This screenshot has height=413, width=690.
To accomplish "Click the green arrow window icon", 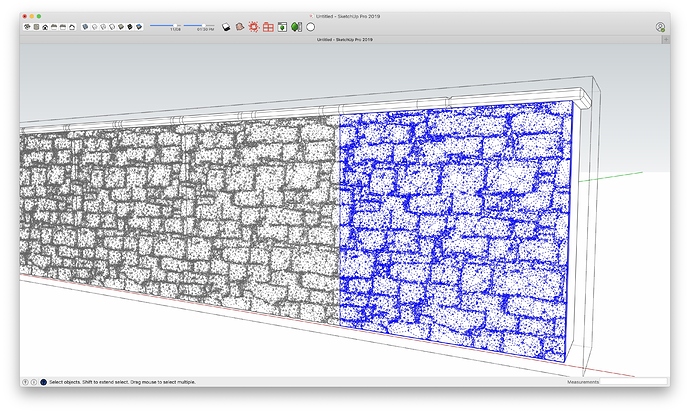I will pos(283,27).
